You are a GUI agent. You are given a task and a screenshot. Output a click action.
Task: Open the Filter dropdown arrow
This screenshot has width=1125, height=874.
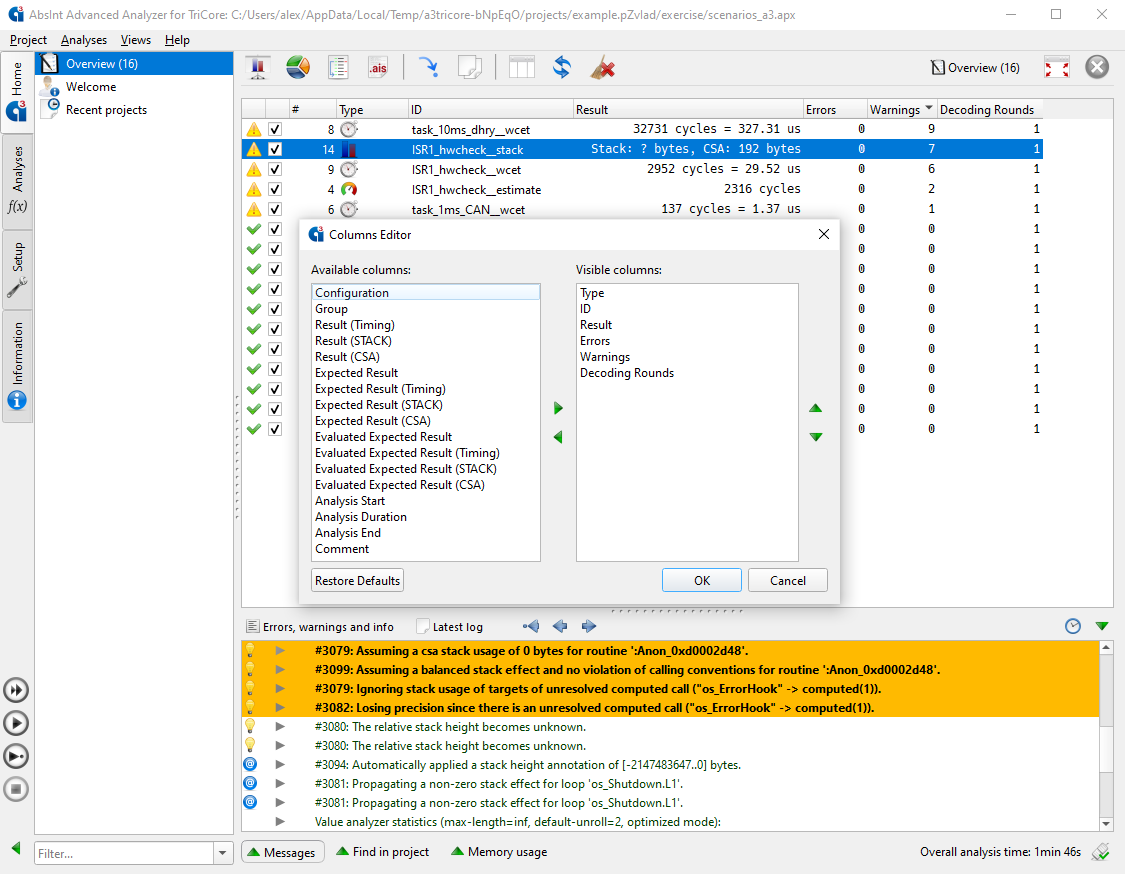pyautogui.click(x=222, y=853)
